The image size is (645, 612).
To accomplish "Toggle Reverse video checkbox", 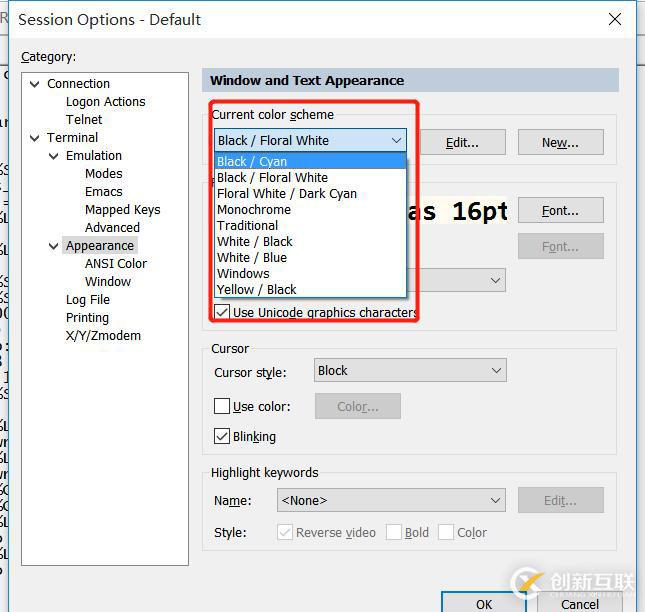I will pyautogui.click(x=285, y=532).
